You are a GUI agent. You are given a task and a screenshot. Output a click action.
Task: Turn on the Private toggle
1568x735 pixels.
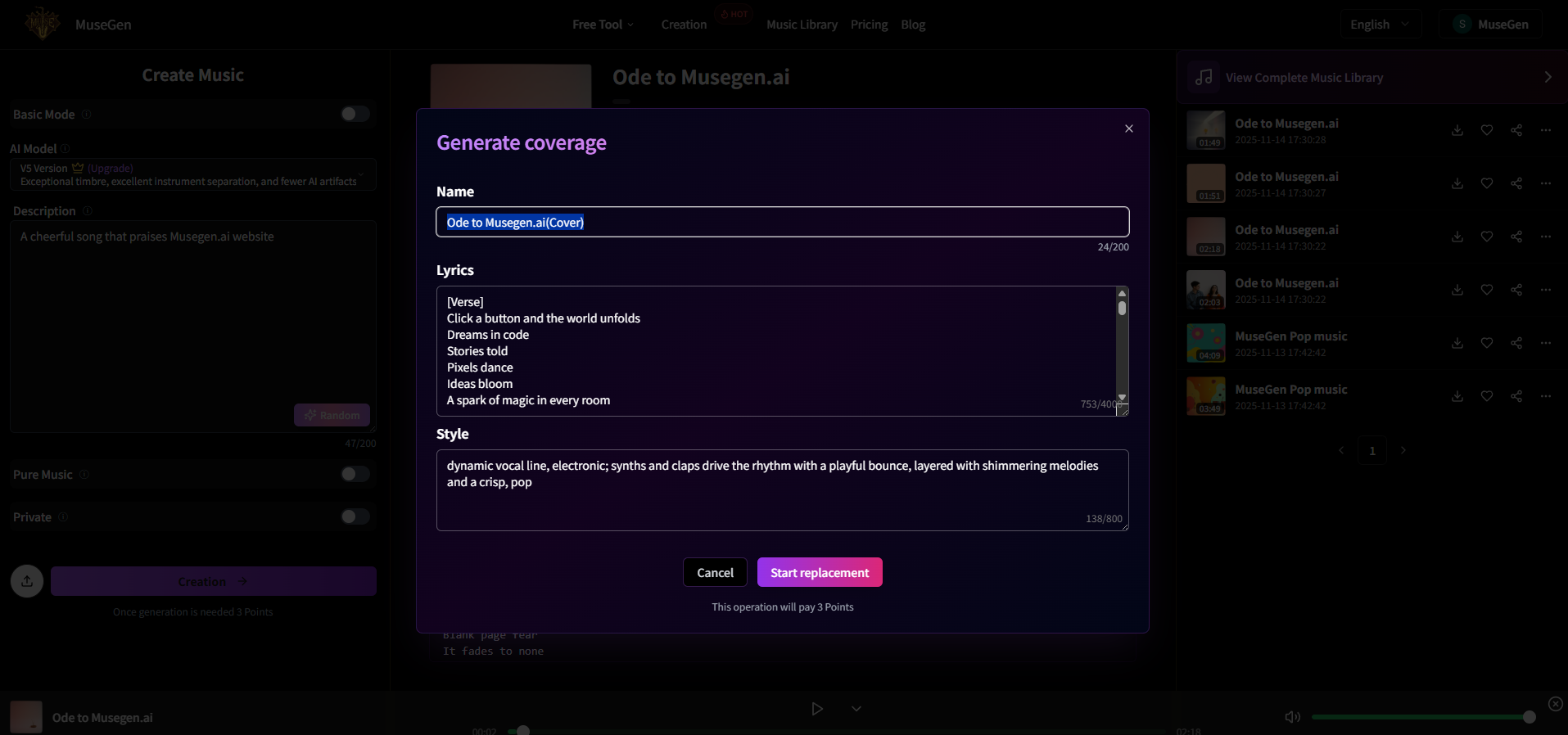pos(355,516)
